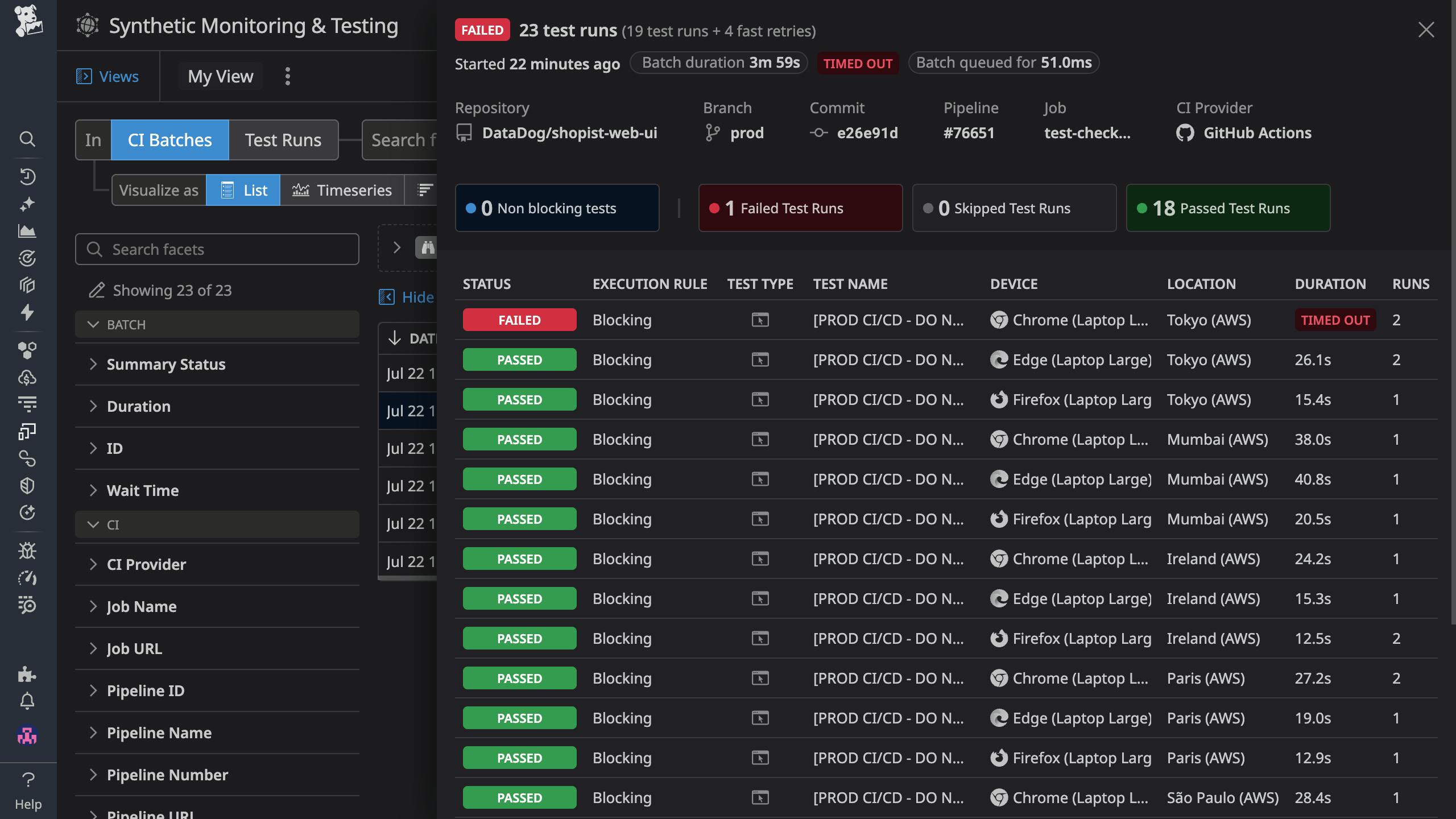Toggle the Failed Test Runs filter
This screenshot has width=1456, height=819.
800,208
